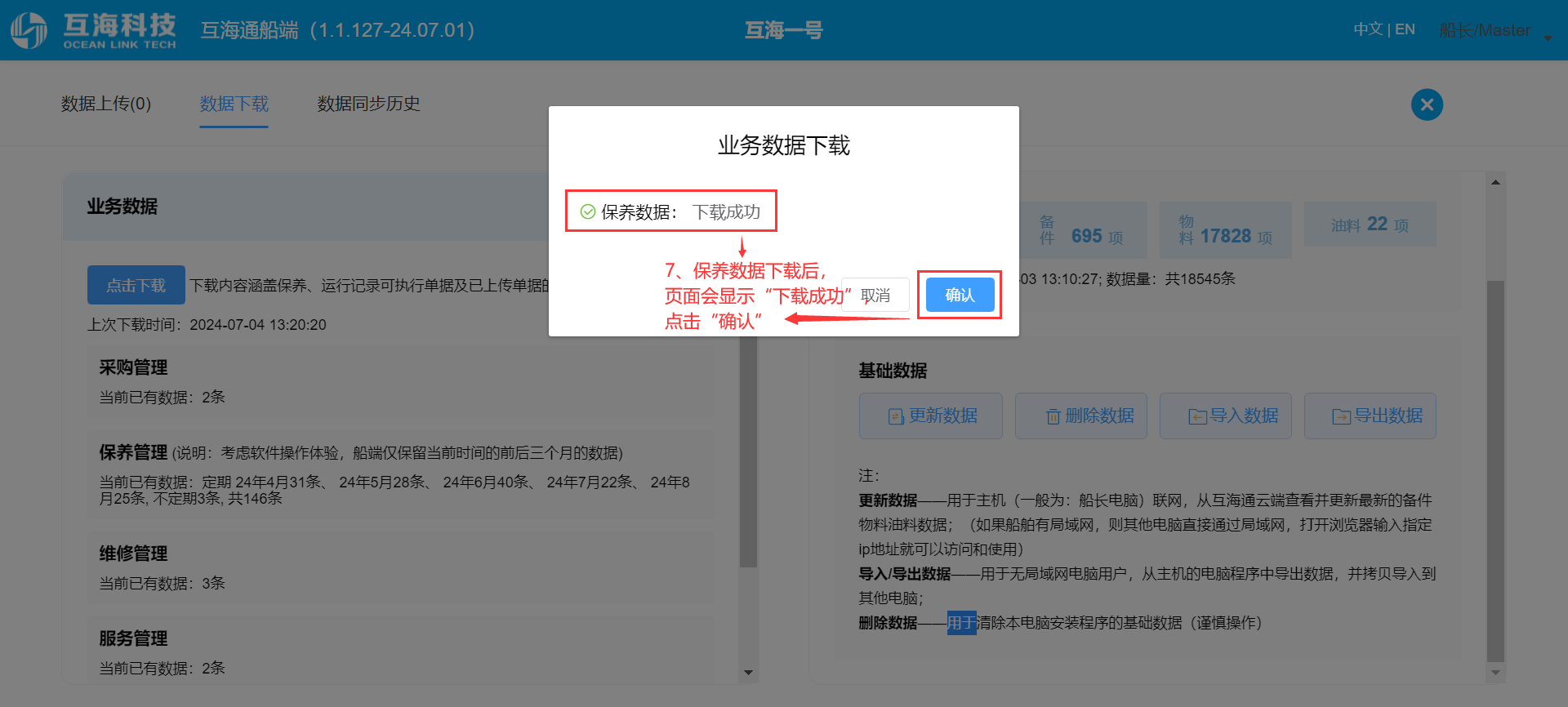Close the data sync panel with the round X button
1568x707 pixels.
coord(1427,104)
